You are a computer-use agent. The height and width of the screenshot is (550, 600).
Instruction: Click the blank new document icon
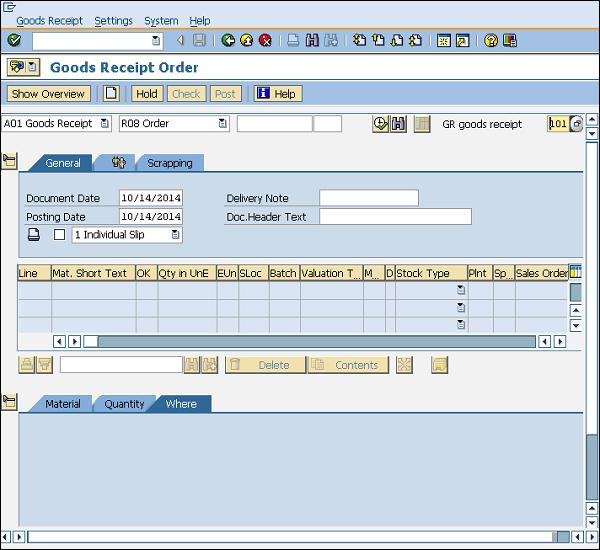coord(111,94)
